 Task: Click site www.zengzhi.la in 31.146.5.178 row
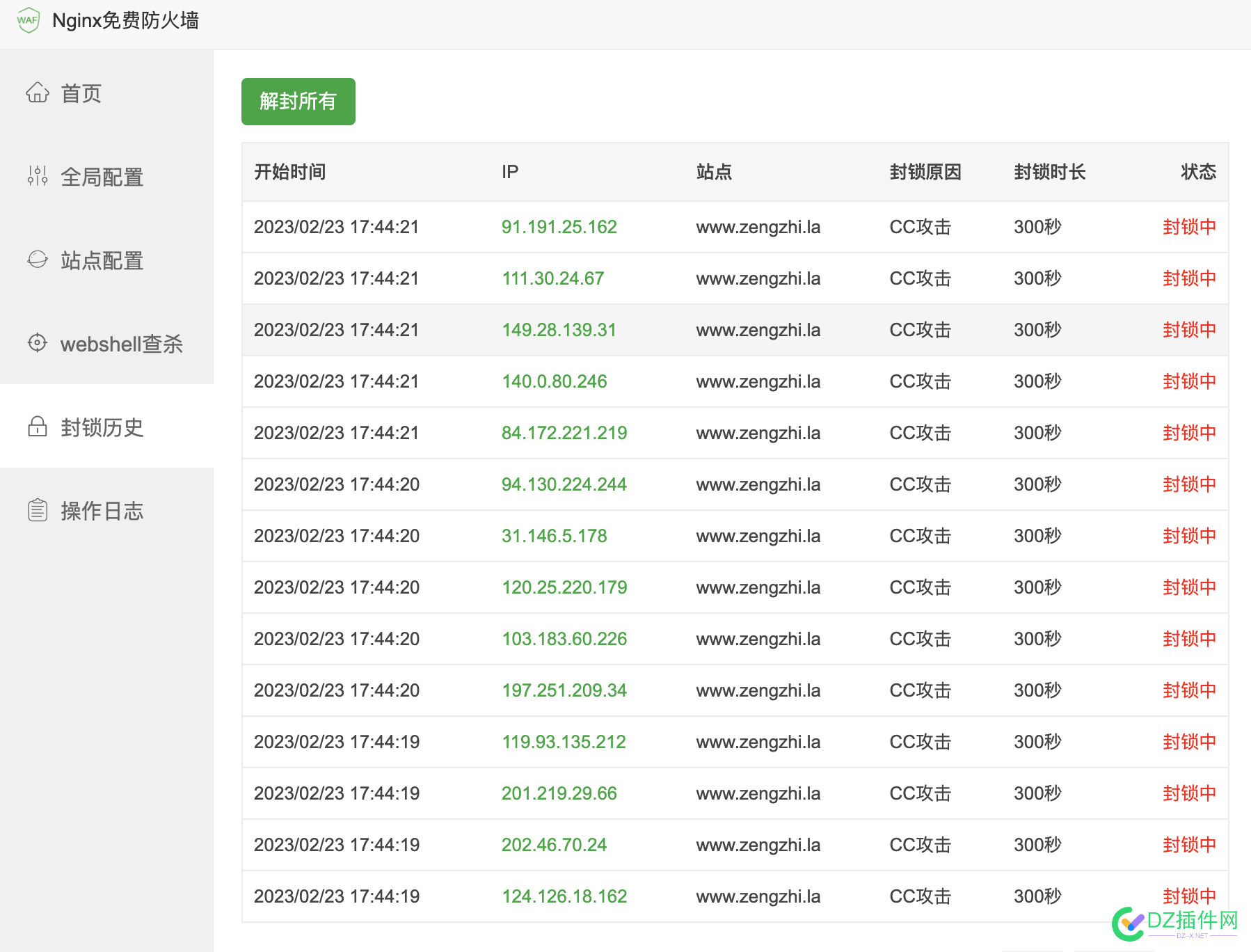tap(758, 536)
